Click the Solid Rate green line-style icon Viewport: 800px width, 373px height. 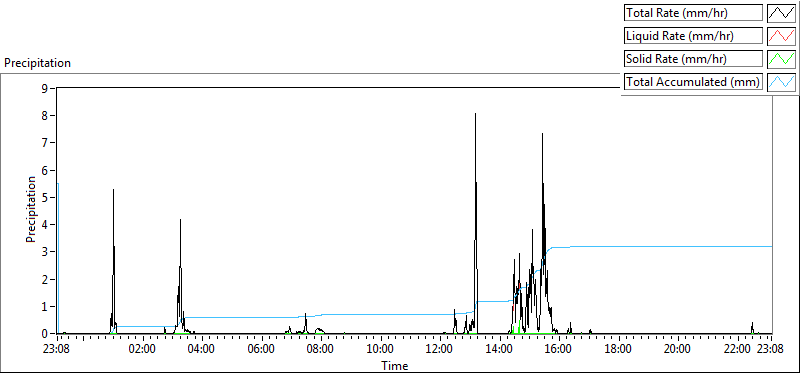[781, 59]
